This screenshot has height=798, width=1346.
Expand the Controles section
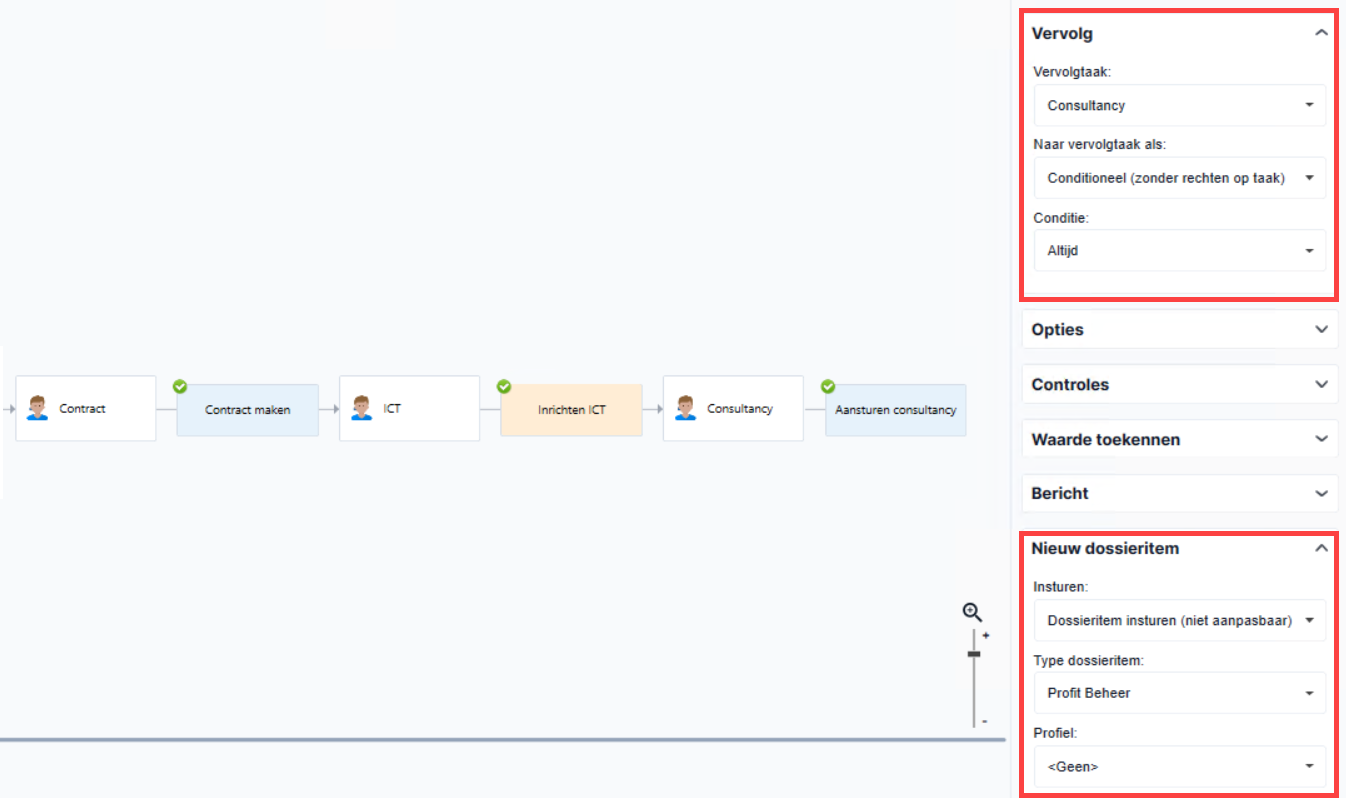[1180, 384]
